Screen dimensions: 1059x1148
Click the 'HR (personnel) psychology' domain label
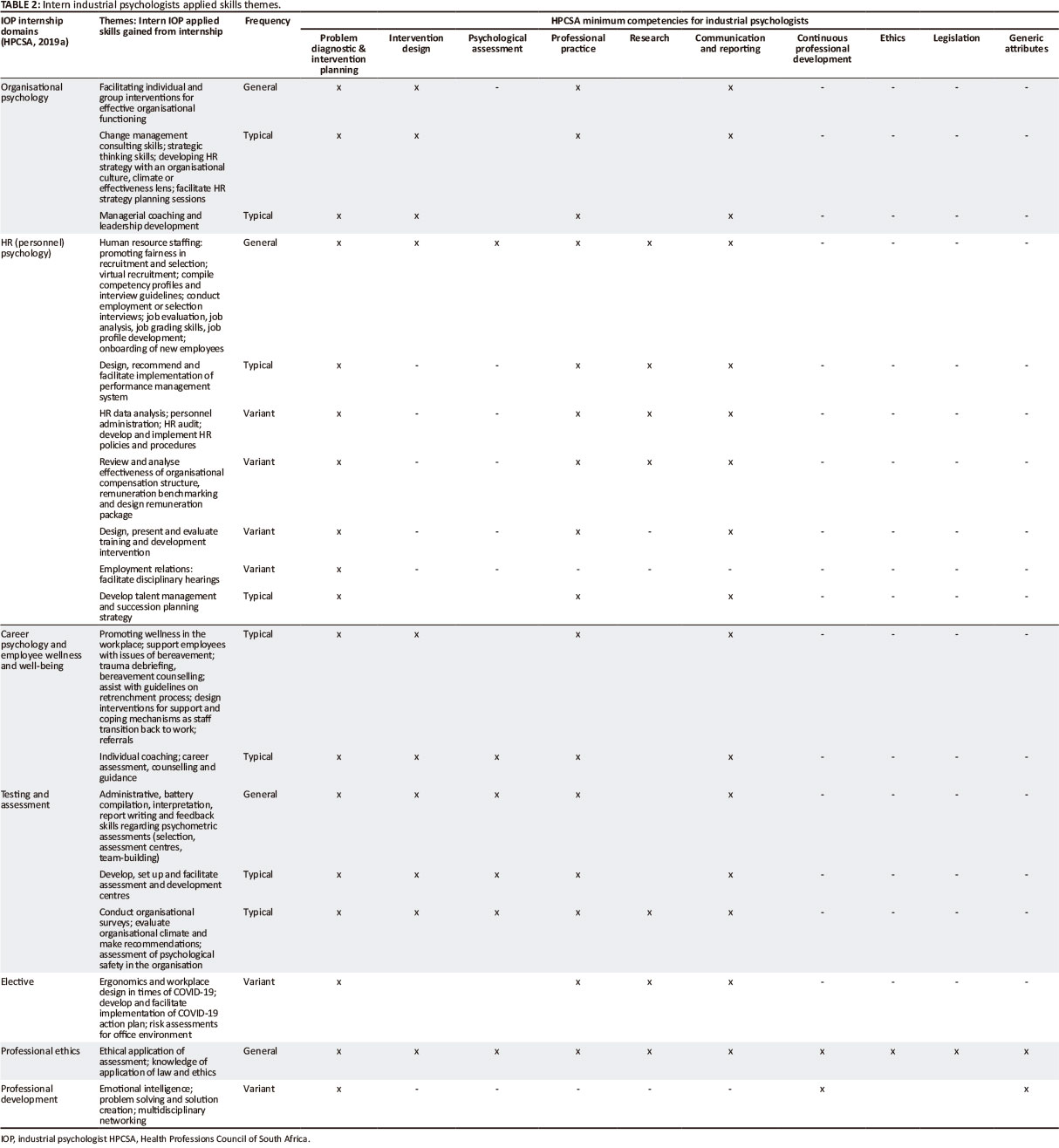click(x=32, y=248)
